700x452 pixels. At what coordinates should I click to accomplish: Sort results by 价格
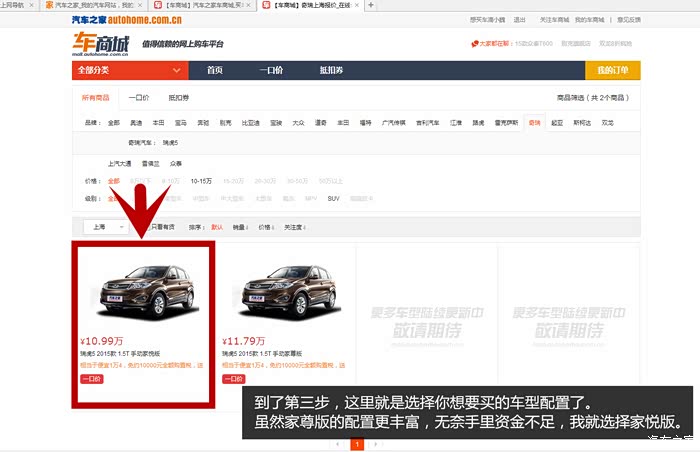coord(266,227)
